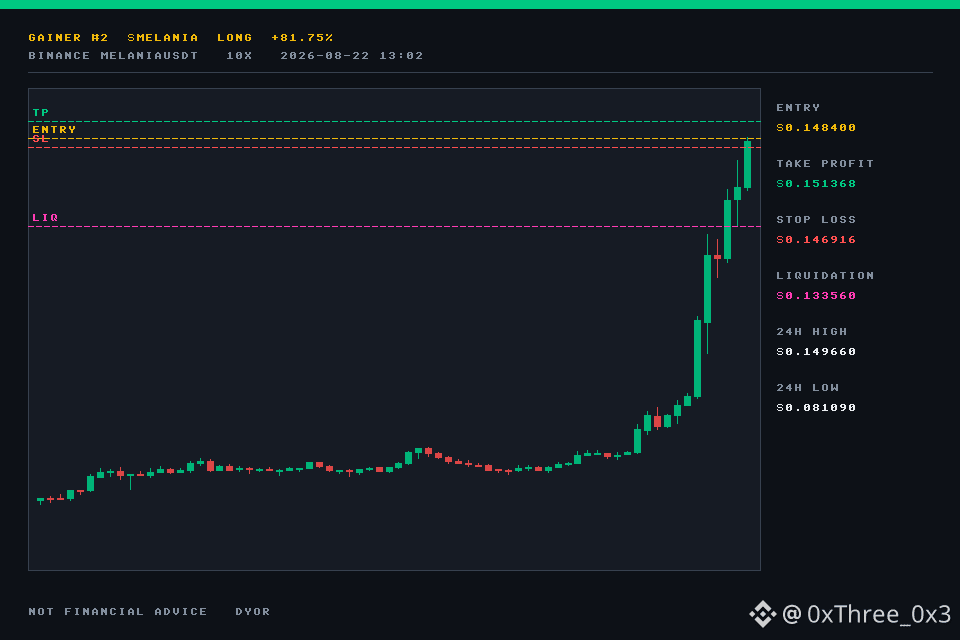Click the 'TAKE PROFIT' heading

tap(825, 164)
